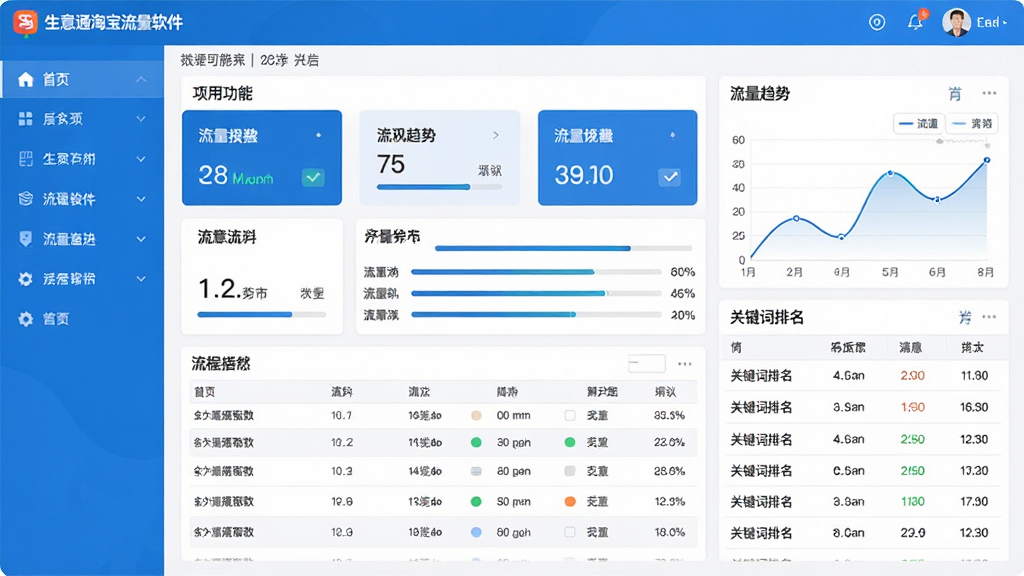Viewport: 1024px width, 576px height.
Task: Click the chart data point above 5月
Action: pos(890,173)
